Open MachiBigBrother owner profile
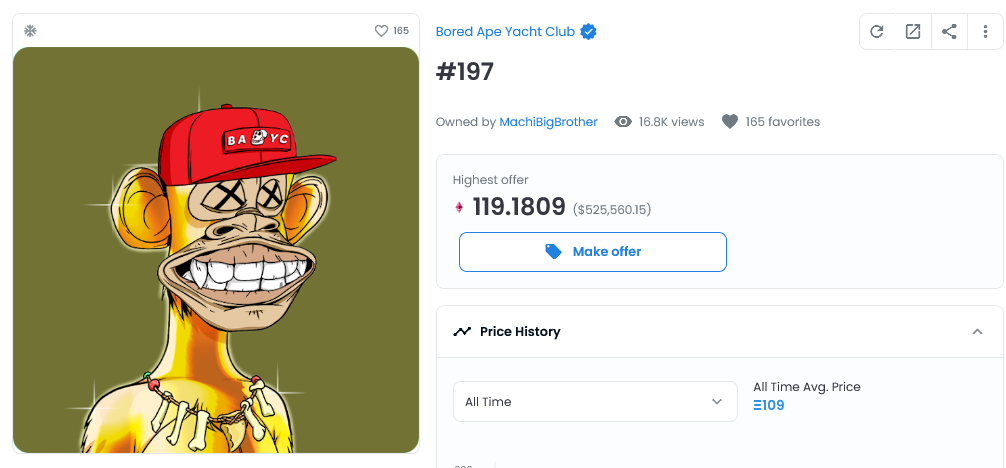Image resolution: width=1006 pixels, height=468 pixels. point(549,121)
